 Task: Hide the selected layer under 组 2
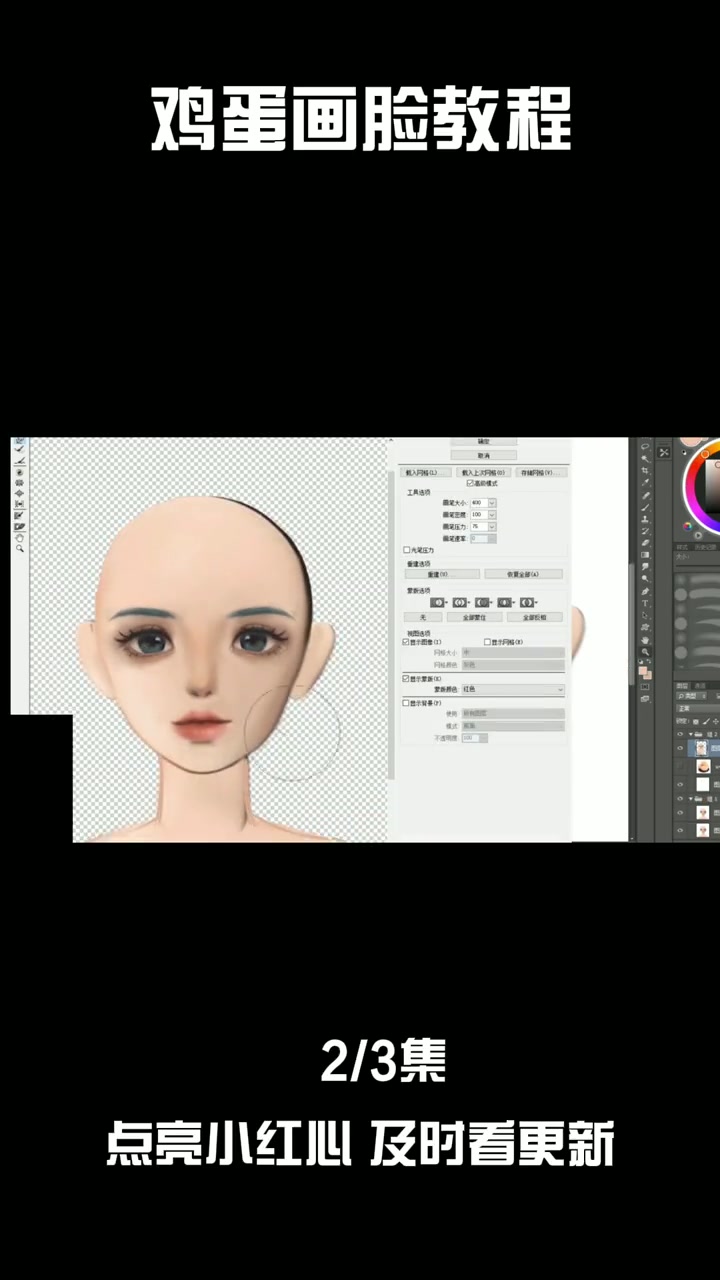pyautogui.click(x=680, y=748)
